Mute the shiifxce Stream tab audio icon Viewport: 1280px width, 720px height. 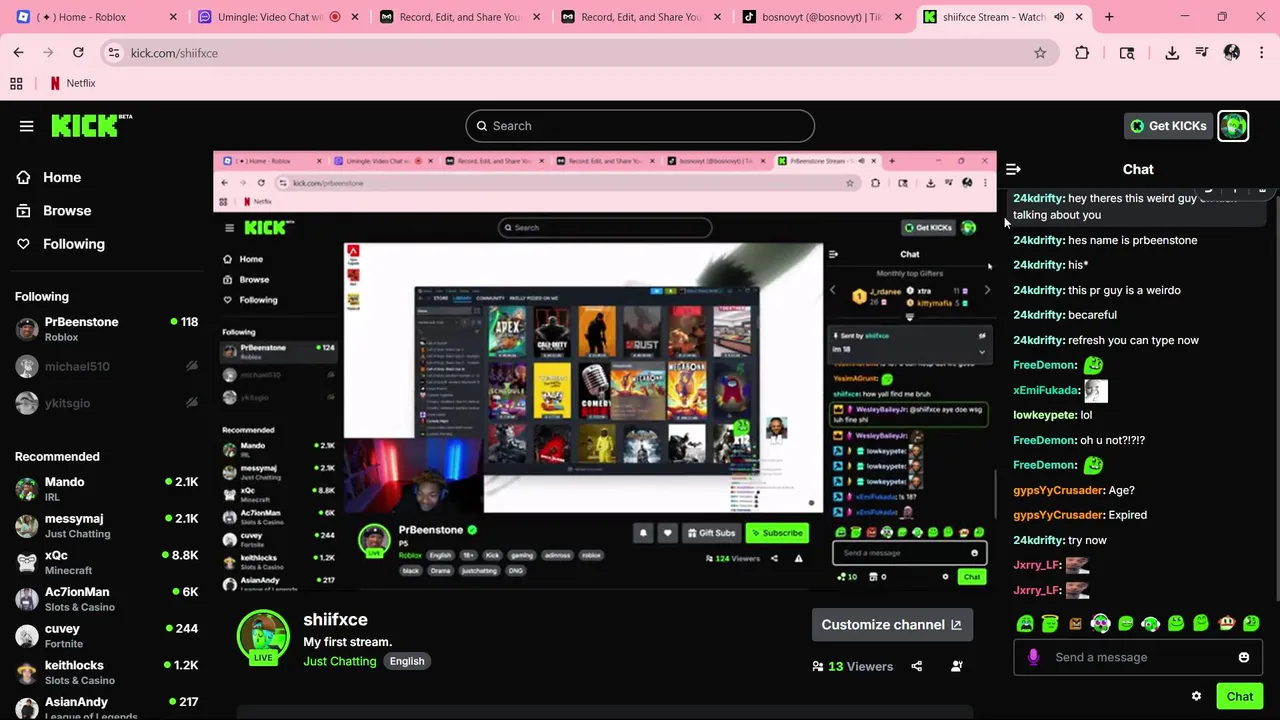[1059, 17]
